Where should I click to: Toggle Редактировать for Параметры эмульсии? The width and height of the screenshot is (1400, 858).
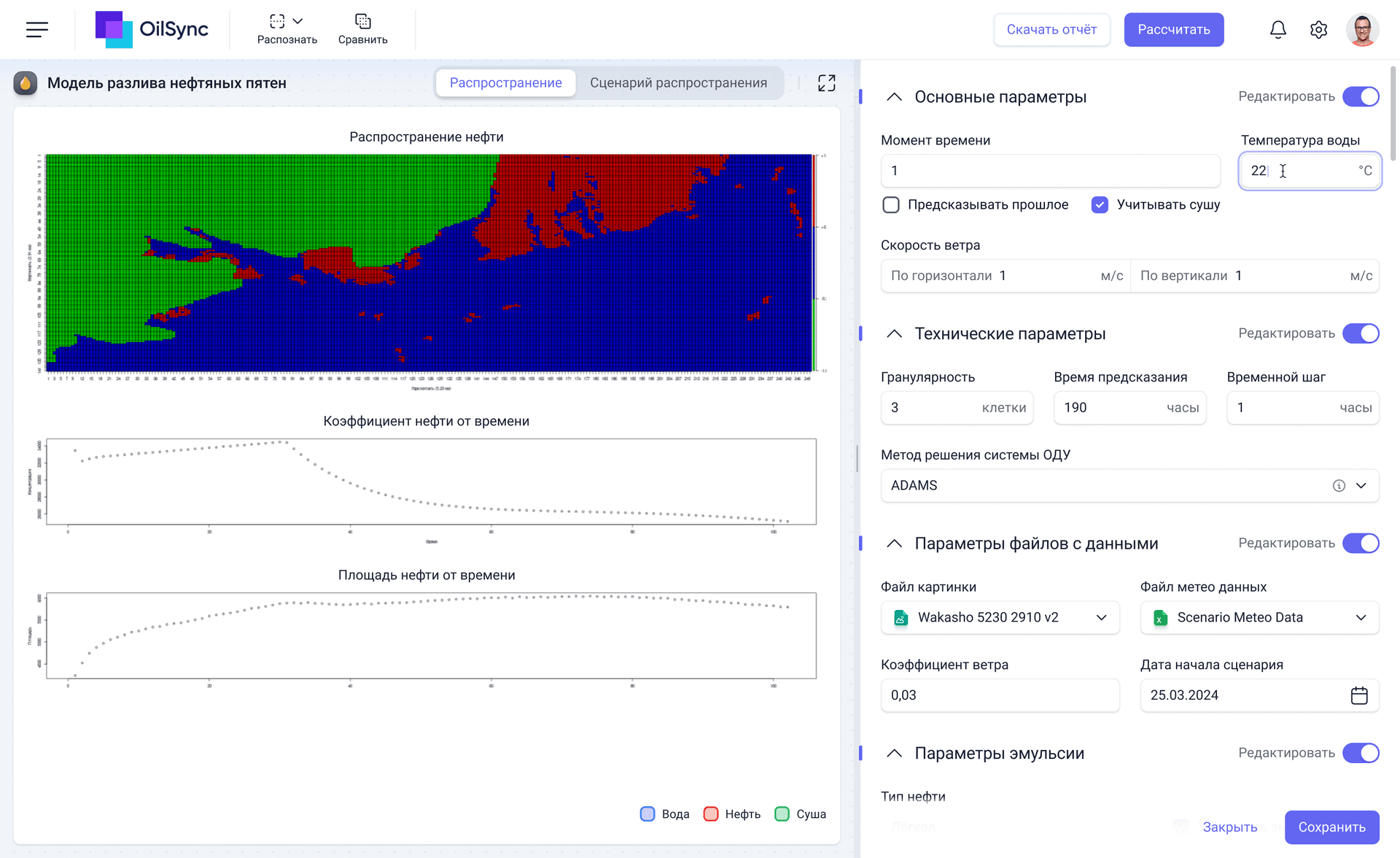1361,753
